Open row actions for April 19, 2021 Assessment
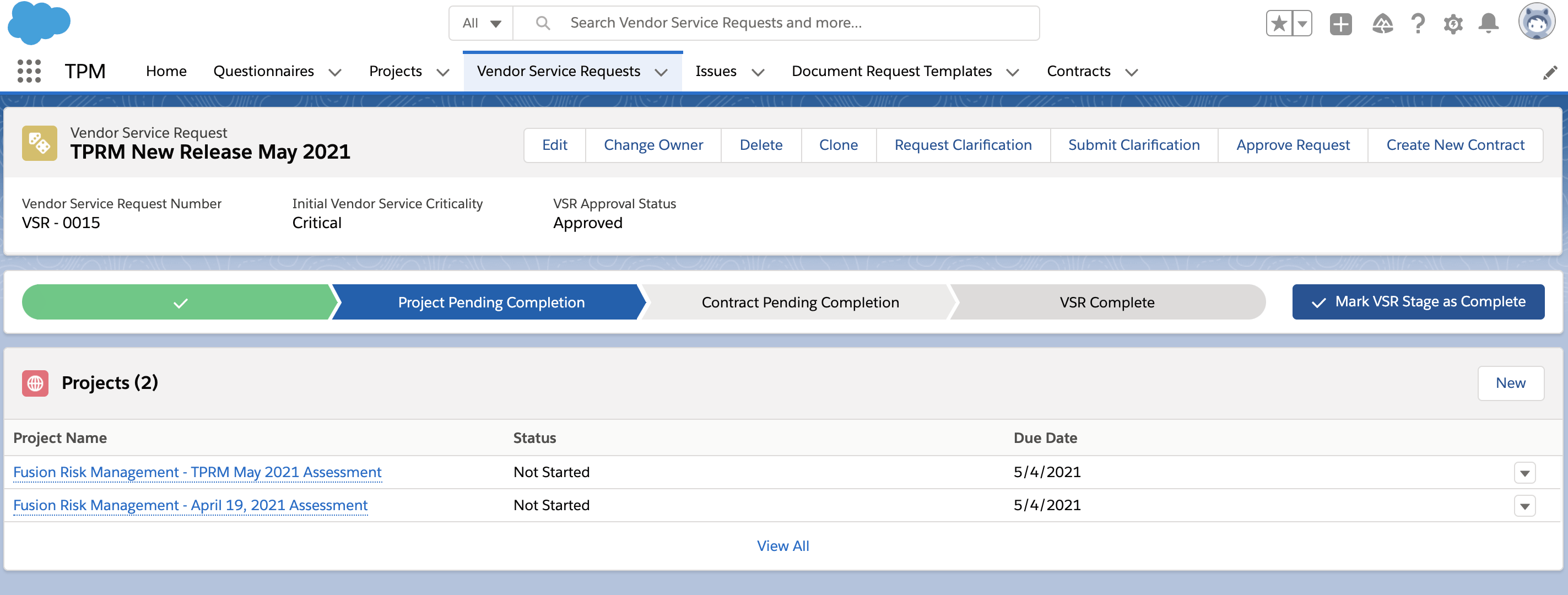This screenshot has height=595, width=1568. (1524, 506)
